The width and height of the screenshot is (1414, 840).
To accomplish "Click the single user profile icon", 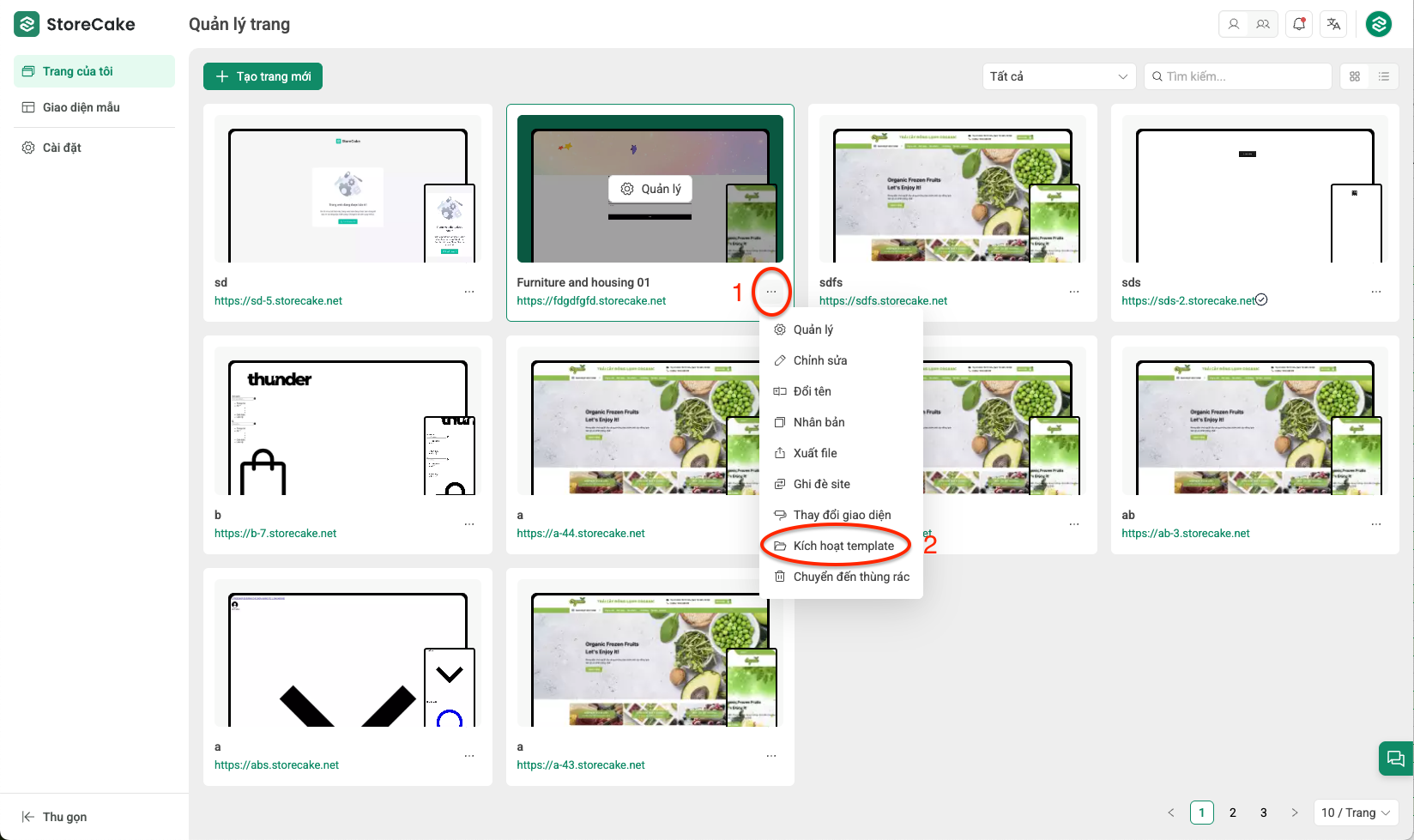I will [x=1234, y=24].
